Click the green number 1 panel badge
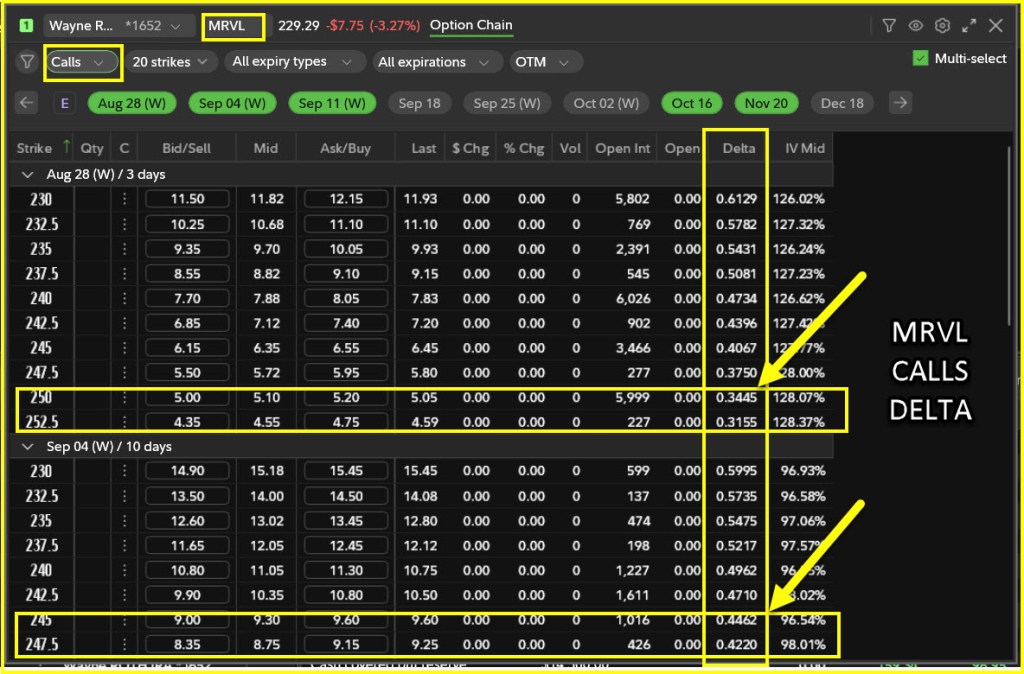 click(26, 25)
